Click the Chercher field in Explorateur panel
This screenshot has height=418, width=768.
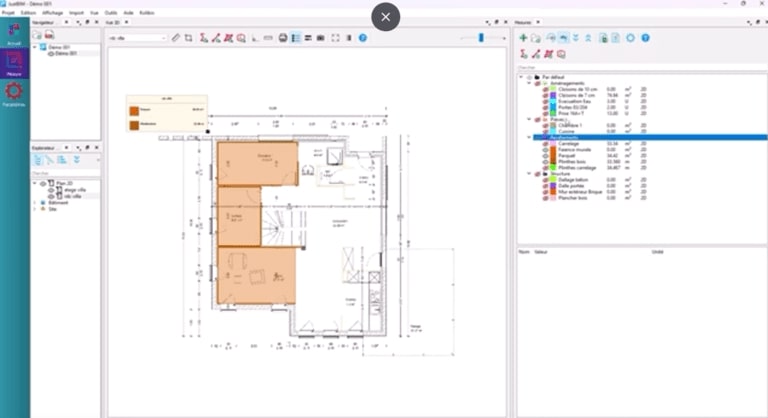click(66, 173)
